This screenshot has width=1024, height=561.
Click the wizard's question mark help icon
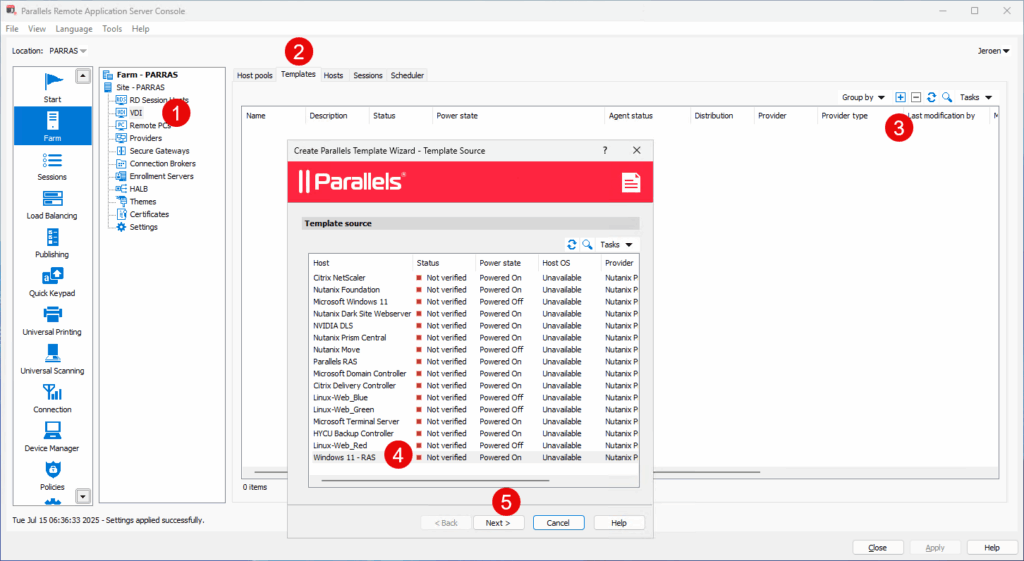pos(605,150)
